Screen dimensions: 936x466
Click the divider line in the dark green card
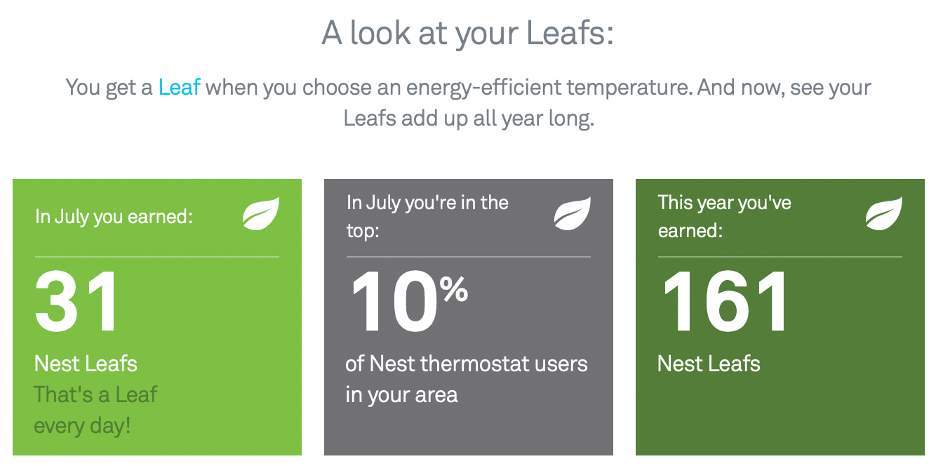tap(780, 257)
